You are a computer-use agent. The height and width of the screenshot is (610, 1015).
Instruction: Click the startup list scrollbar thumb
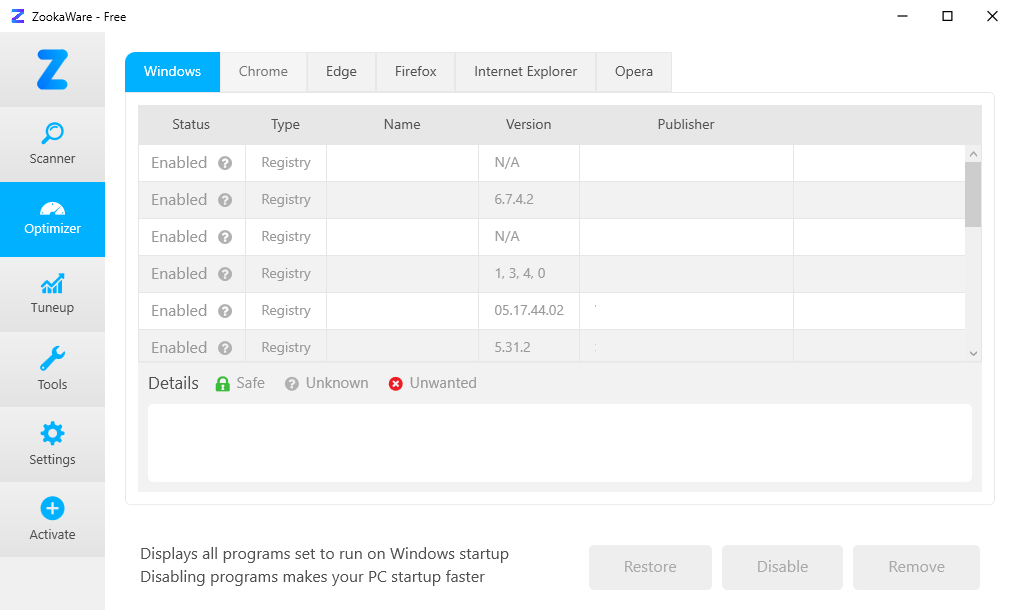click(x=973, y=194)
